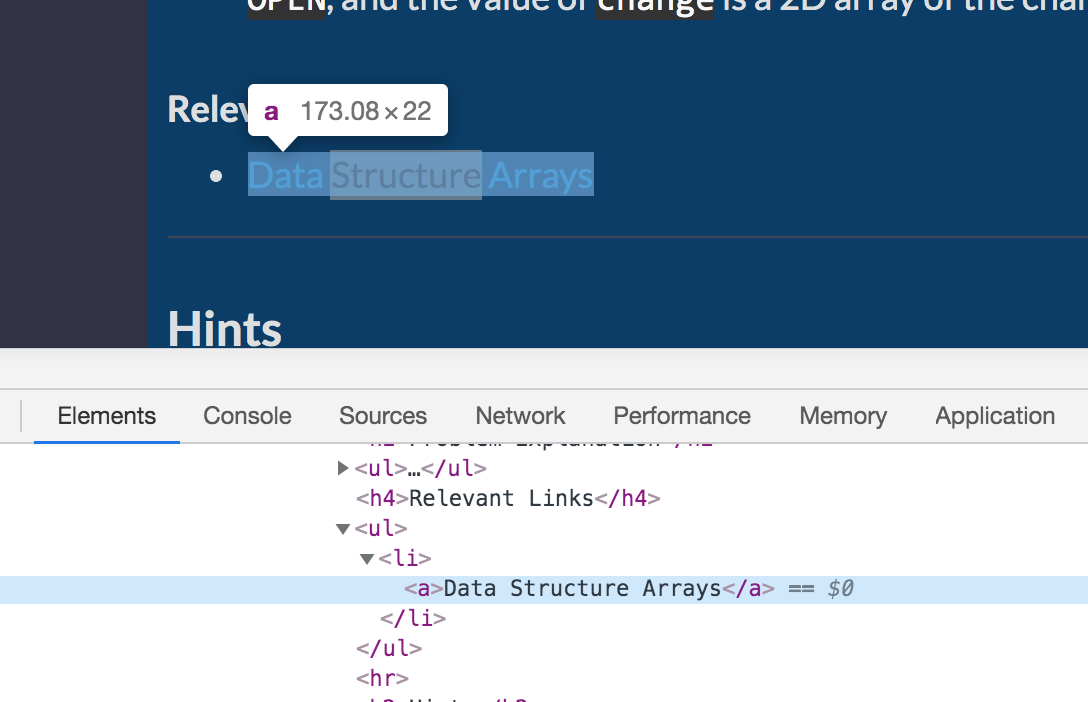Switch to the Console tab
Viewport: 1088px width, 702px height.
coord(247,416)
